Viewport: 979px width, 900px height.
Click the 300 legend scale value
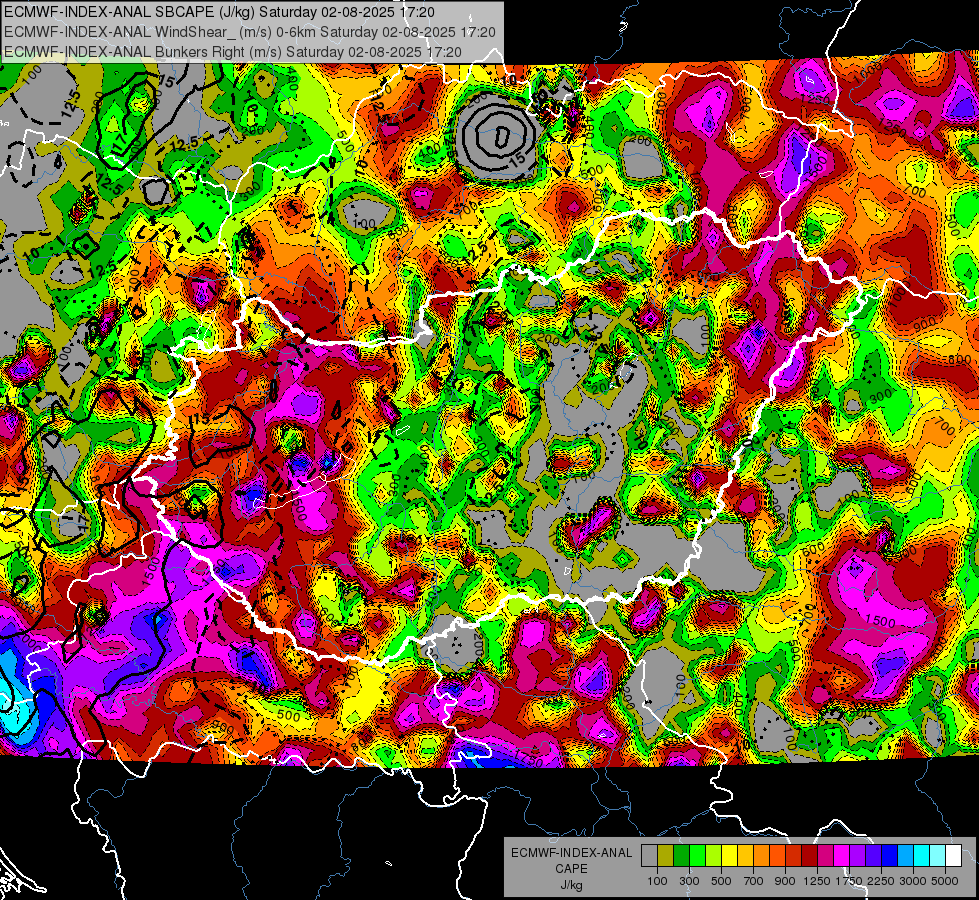[x=689, y=881]
